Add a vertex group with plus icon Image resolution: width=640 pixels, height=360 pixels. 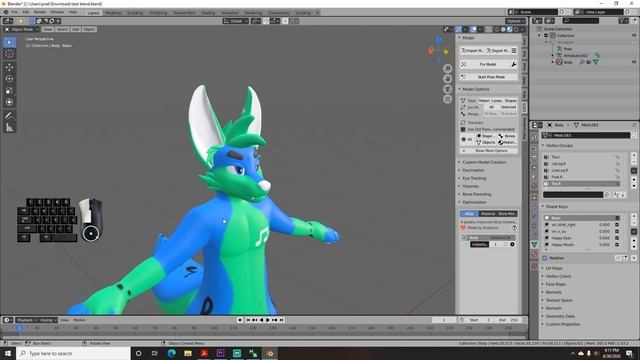coord(634,156)
